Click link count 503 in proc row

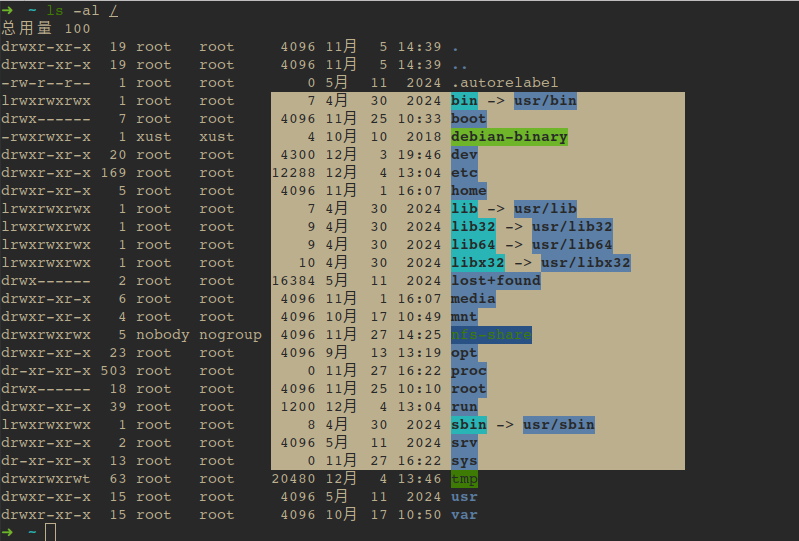coord(113,371)
